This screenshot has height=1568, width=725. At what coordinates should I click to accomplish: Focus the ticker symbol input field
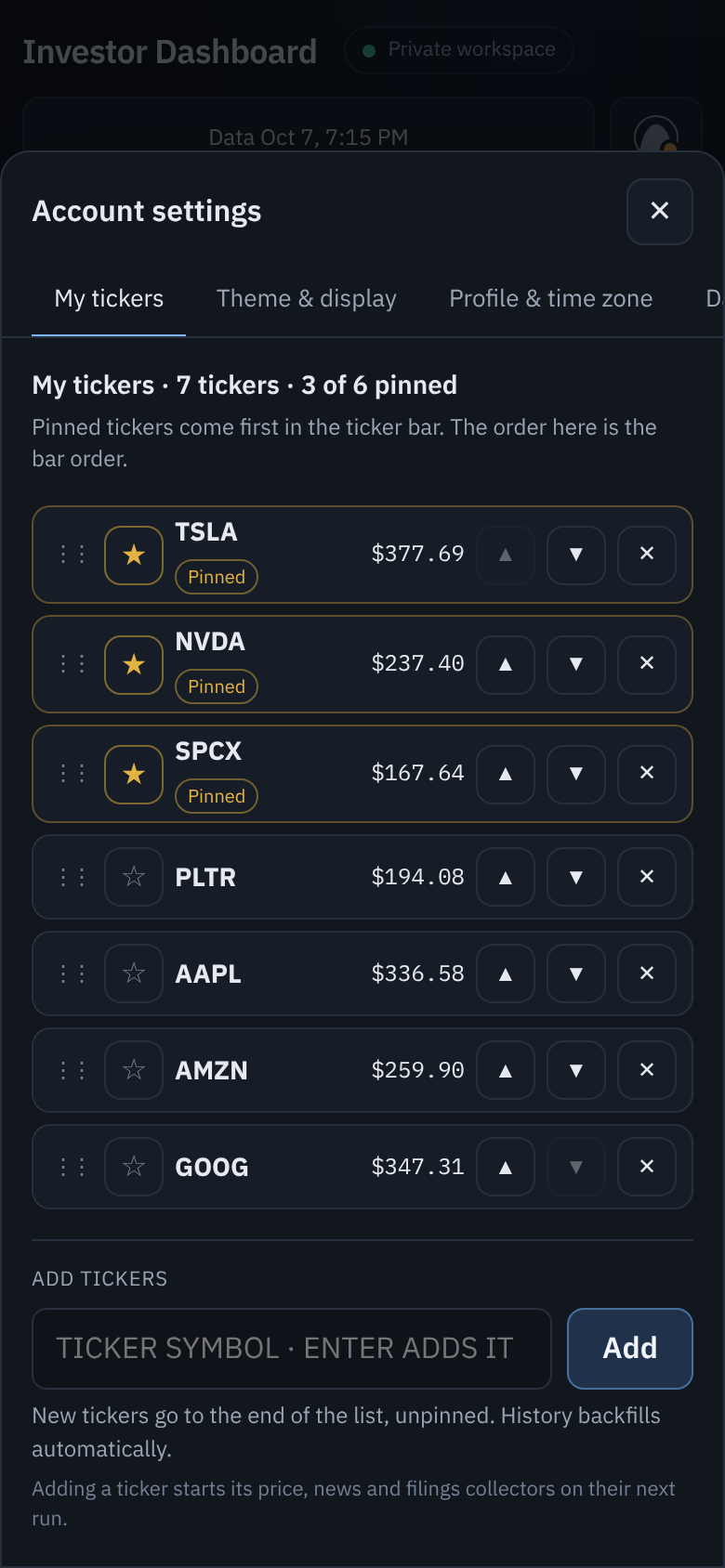[292, 1349]
